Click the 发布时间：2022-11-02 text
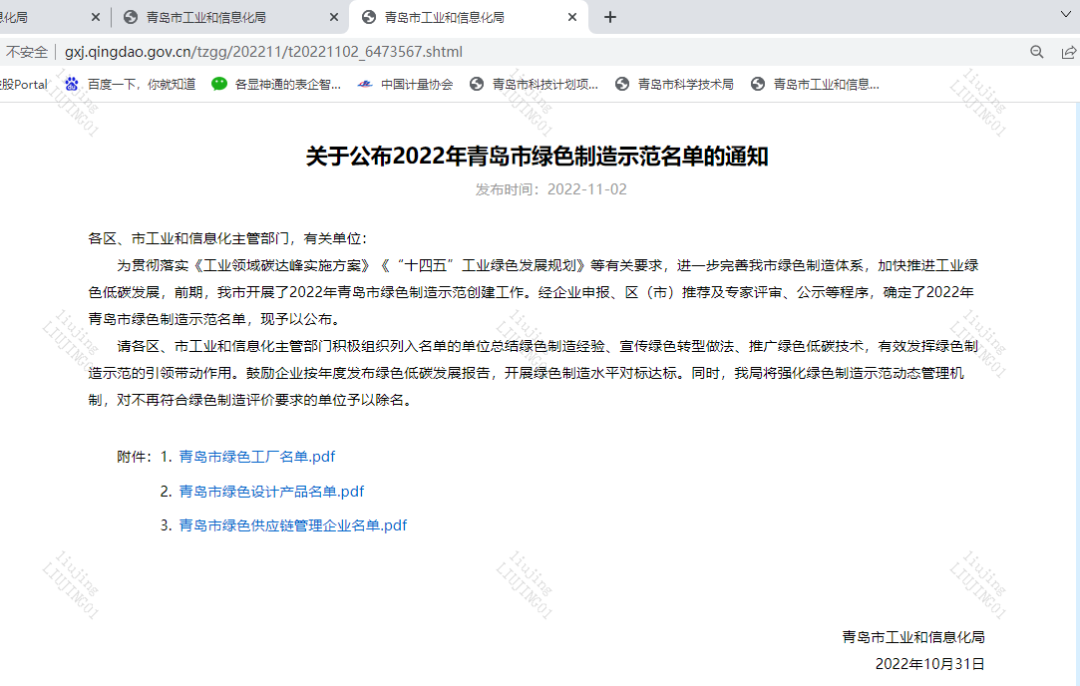The image size is (1080, 686). (x=551, y=189)
